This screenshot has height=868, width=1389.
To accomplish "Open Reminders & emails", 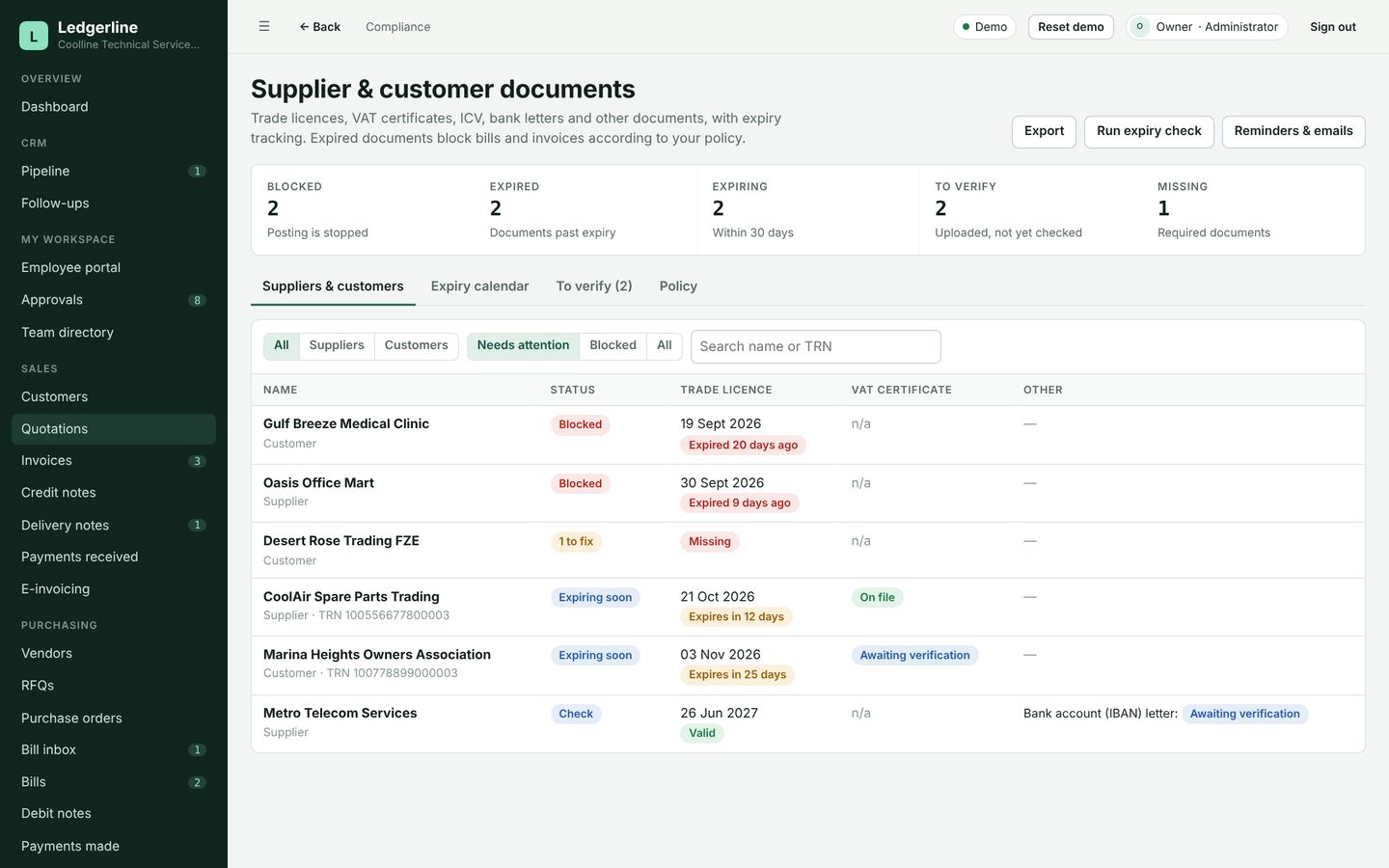I will (1294, 131).
